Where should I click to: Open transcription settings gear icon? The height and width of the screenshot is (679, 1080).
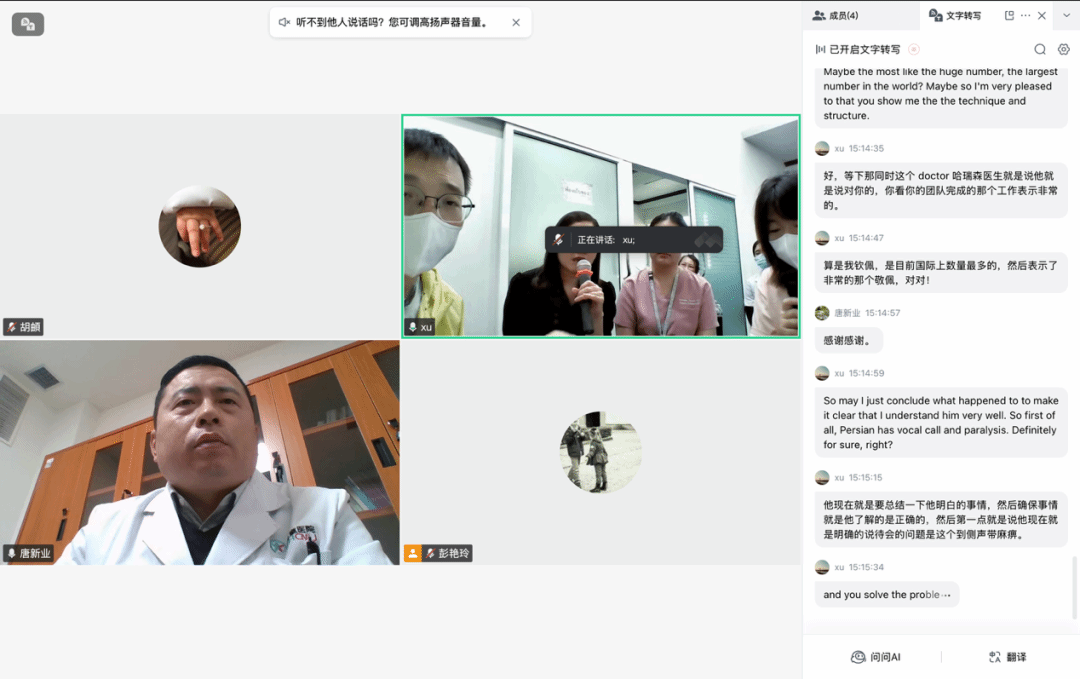1064,49
